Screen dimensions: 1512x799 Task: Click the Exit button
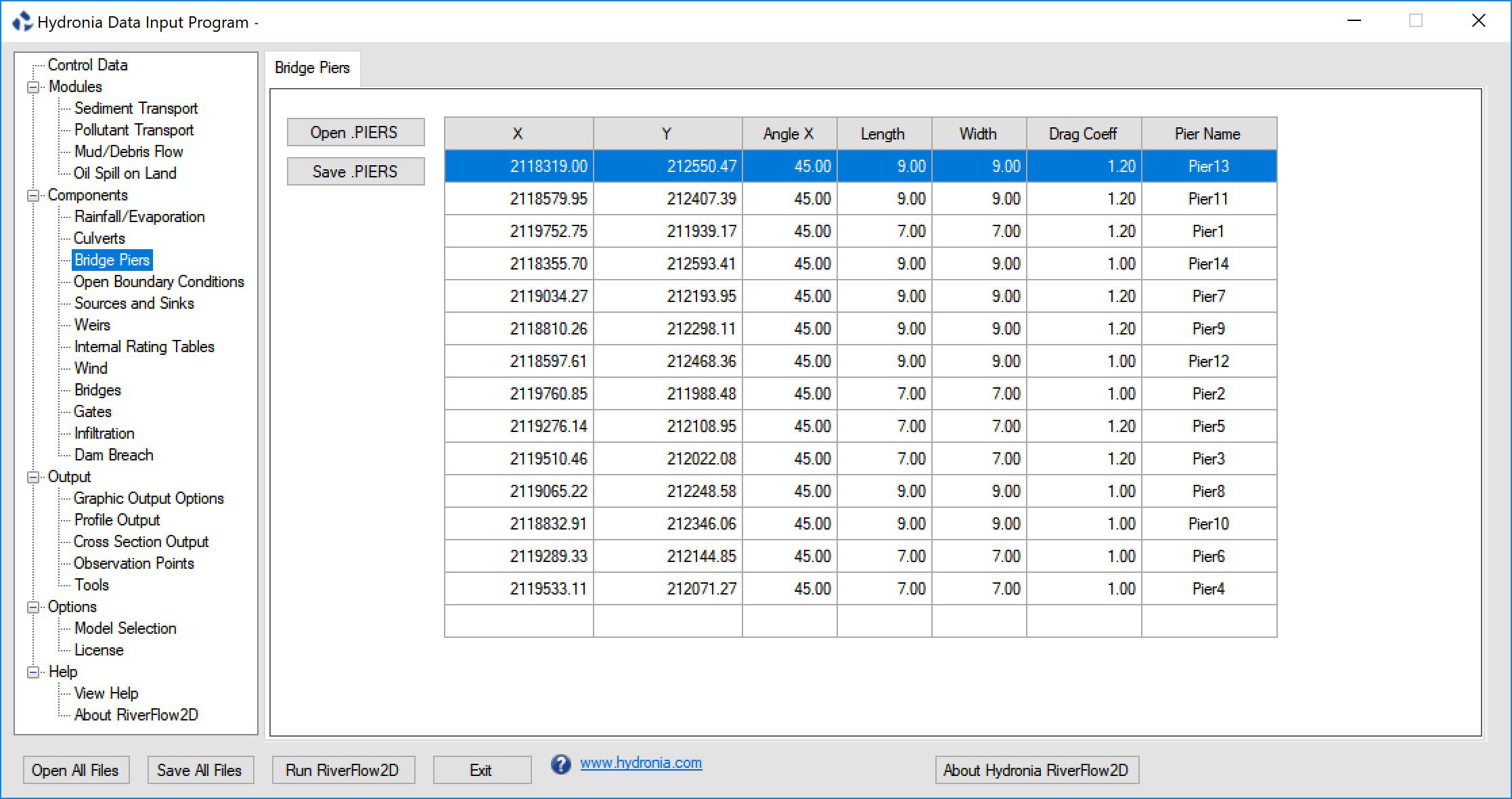tap(482, 770)
